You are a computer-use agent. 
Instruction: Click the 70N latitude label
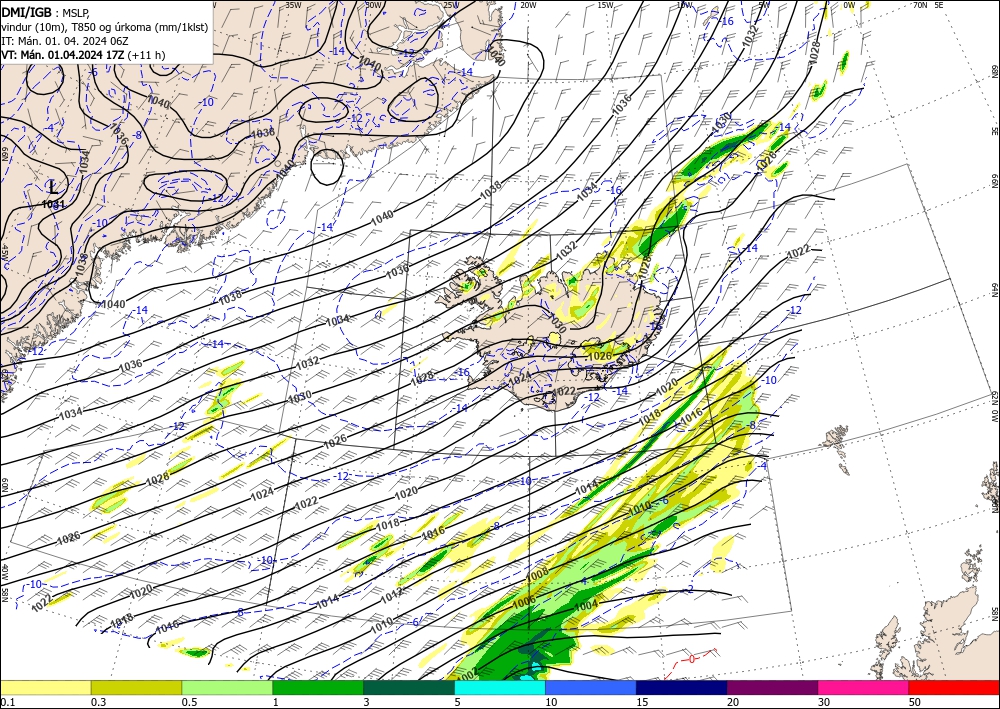tap(919, 4)
